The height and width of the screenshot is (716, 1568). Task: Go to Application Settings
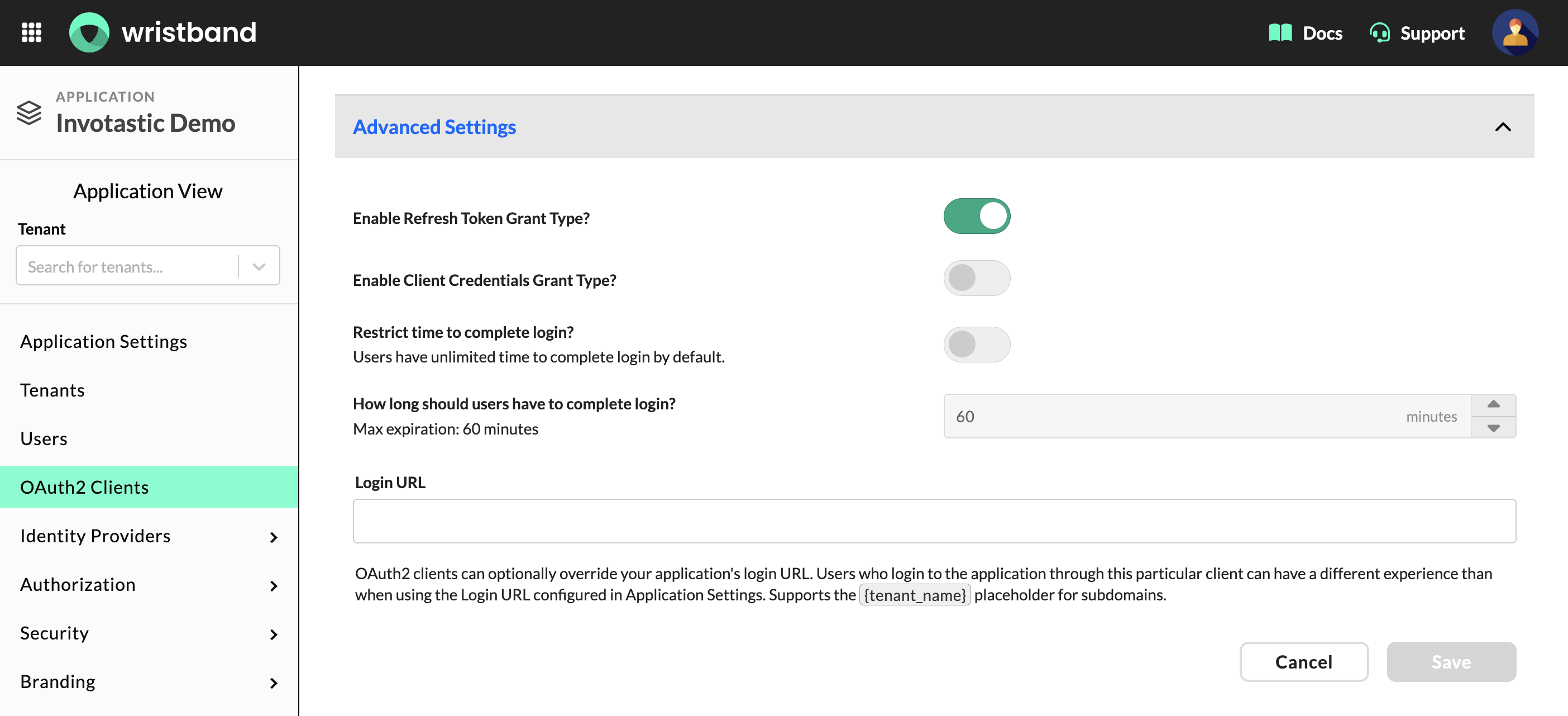point(103,342)
